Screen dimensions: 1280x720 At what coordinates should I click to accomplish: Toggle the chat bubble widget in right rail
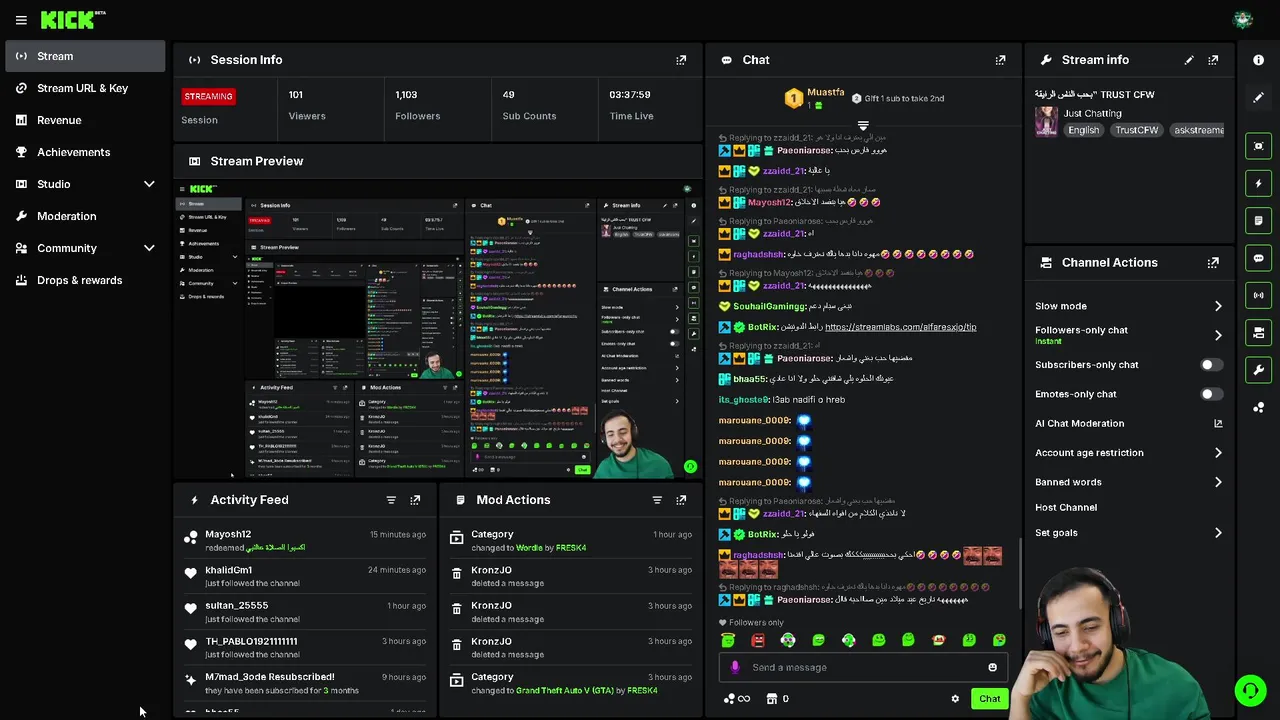(x=1259, y=258)
